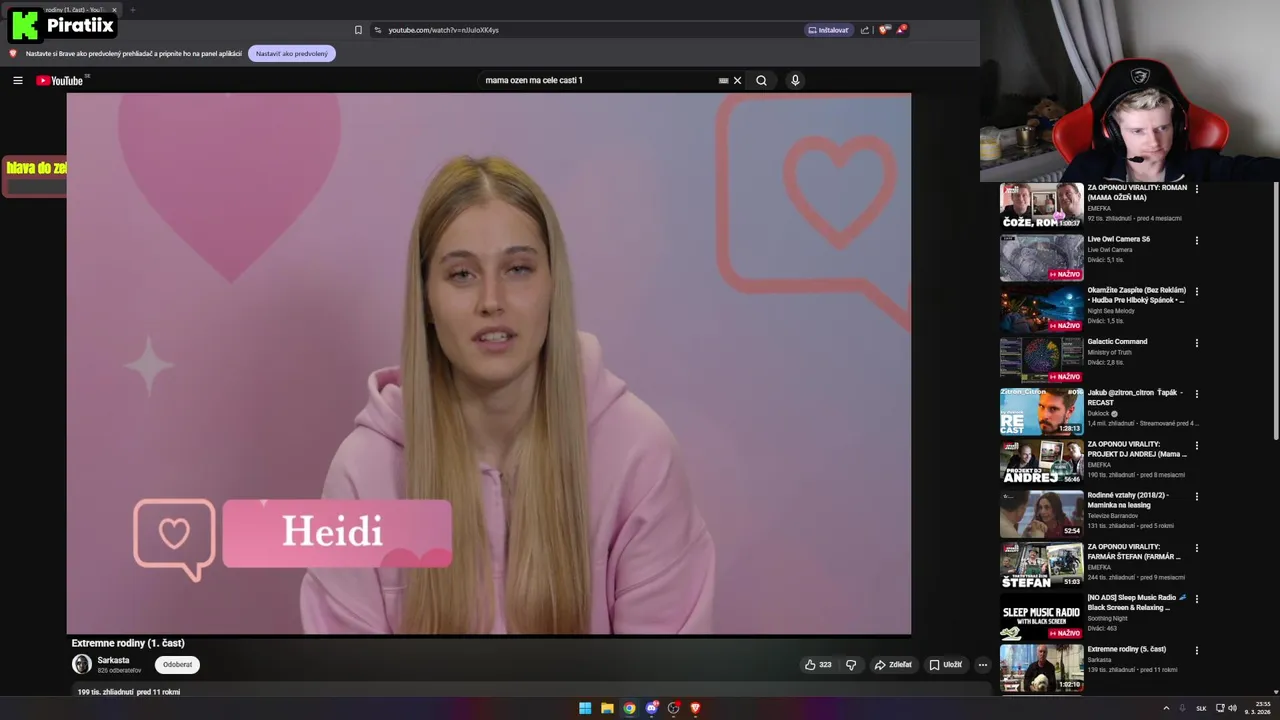
Task: Click the YouTube search text field
Action: [595, 80]
